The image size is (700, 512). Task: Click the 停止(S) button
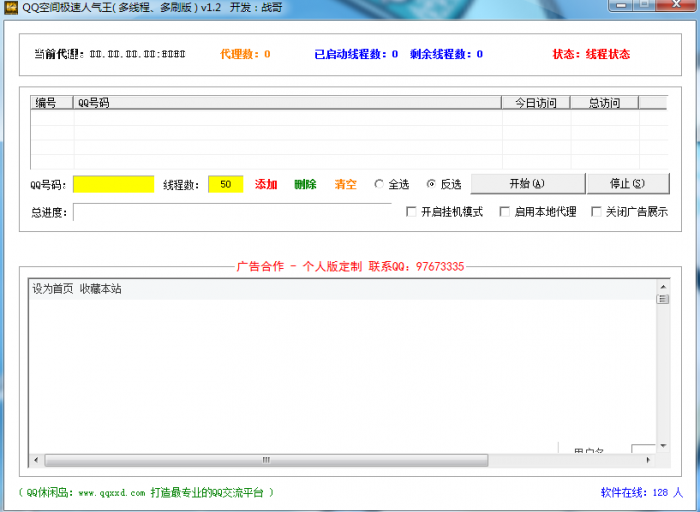628,184
